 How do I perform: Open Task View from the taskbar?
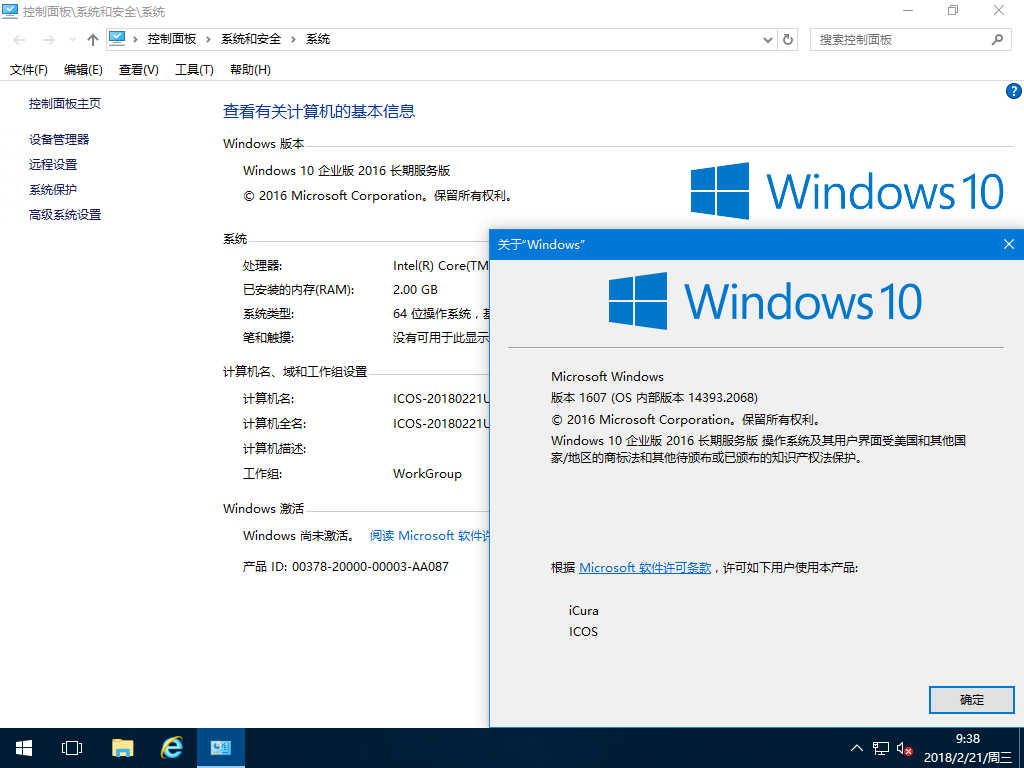tap(71, 747)
